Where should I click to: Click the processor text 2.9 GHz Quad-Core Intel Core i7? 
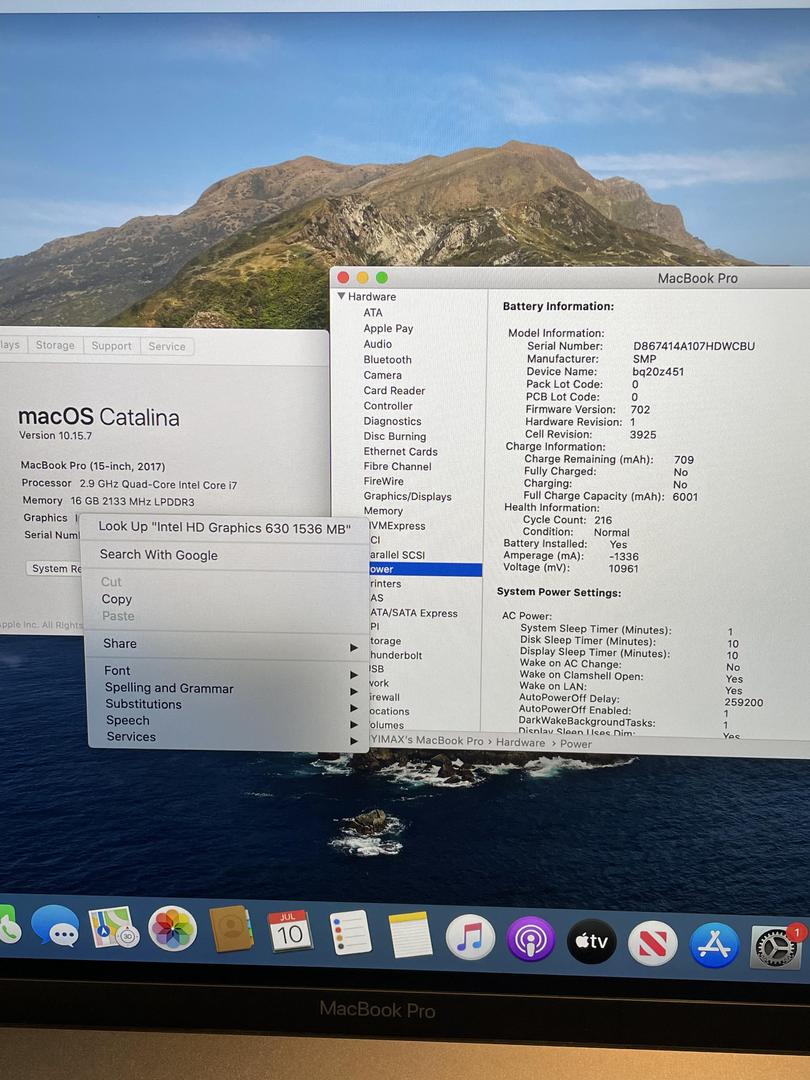tap(158, 484)
